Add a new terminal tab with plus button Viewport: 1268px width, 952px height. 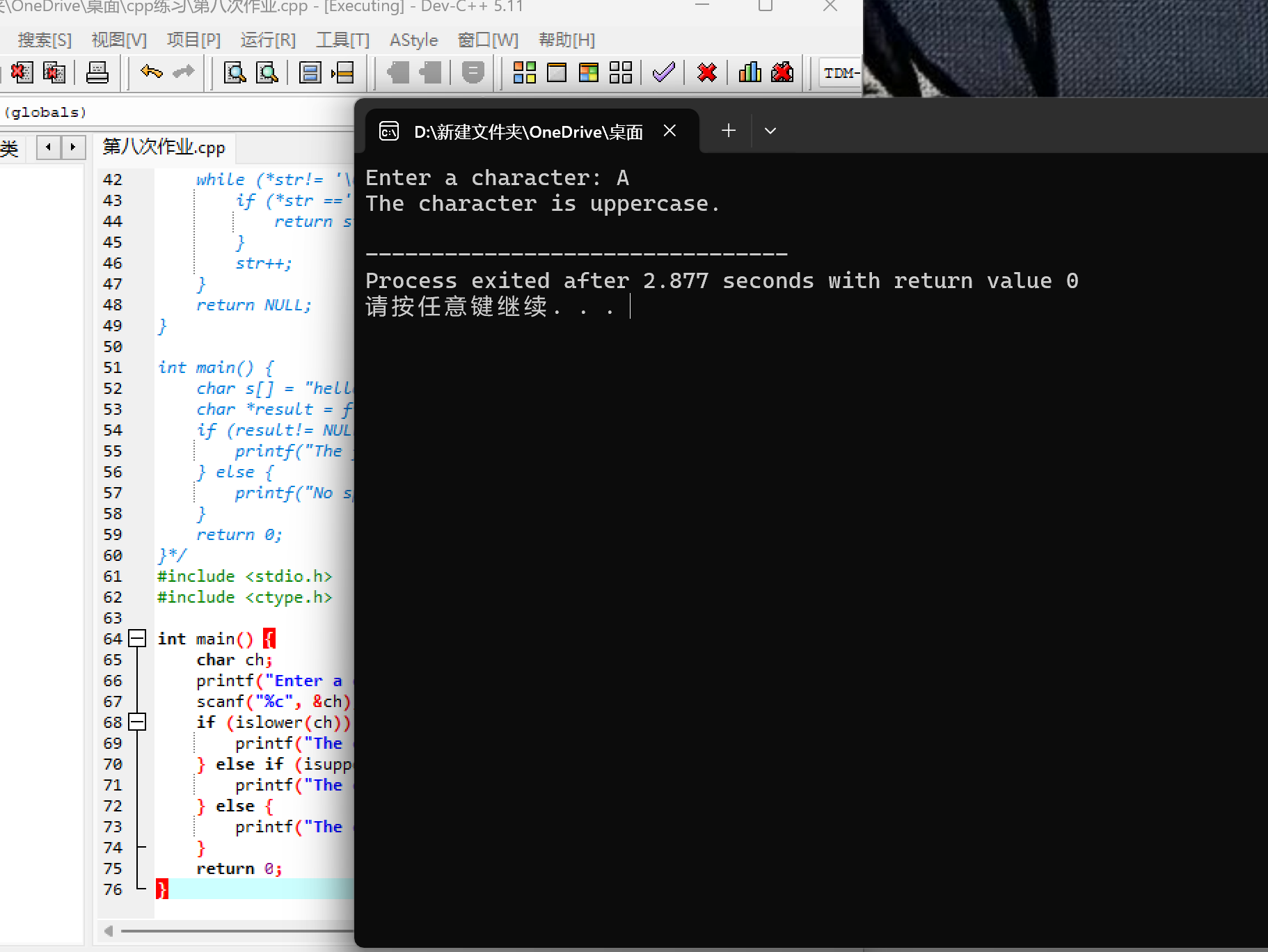point(728,131)
